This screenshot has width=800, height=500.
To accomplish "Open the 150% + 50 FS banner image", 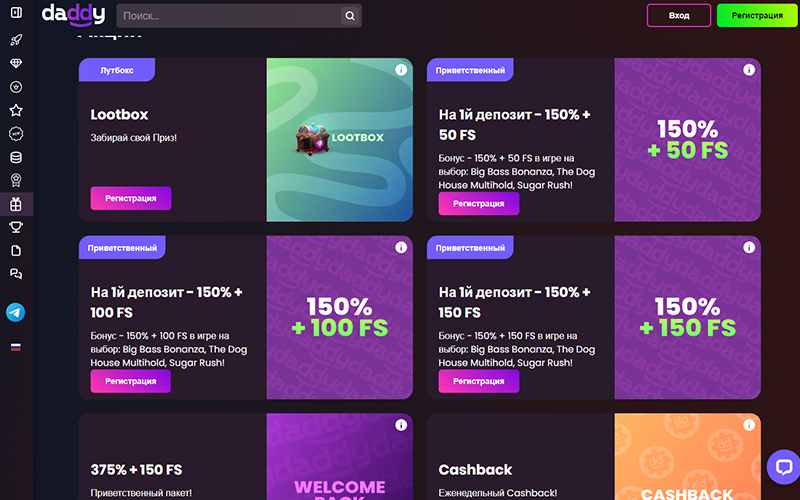I will 688,140.
